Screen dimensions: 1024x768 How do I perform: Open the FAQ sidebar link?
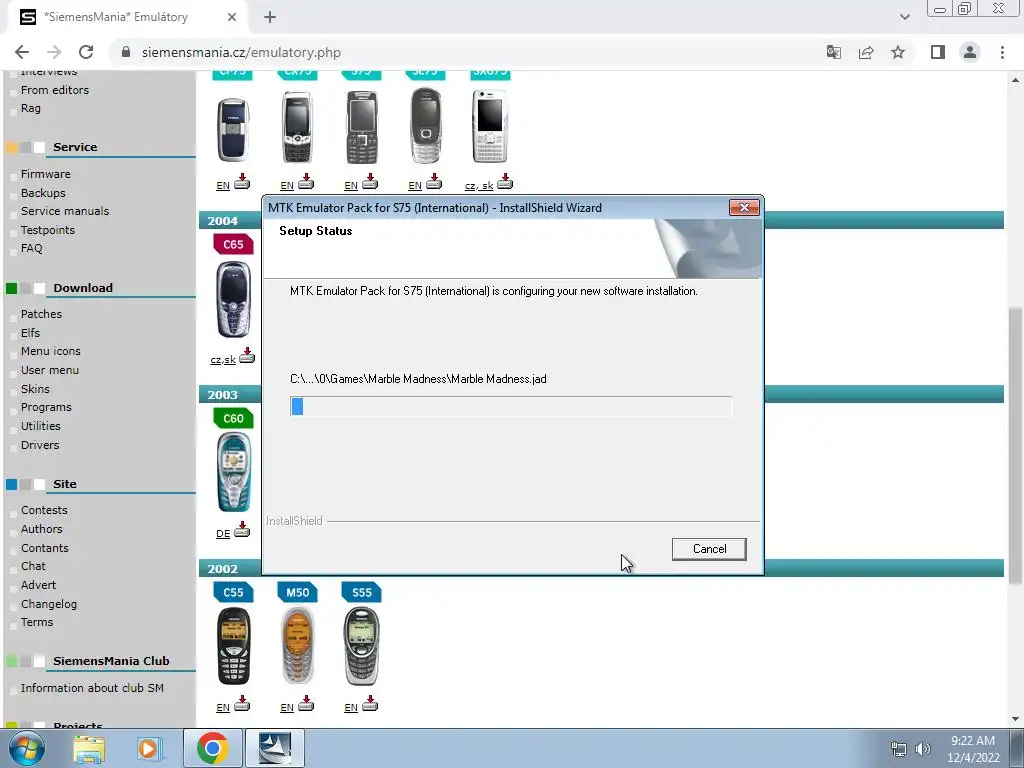31,248
